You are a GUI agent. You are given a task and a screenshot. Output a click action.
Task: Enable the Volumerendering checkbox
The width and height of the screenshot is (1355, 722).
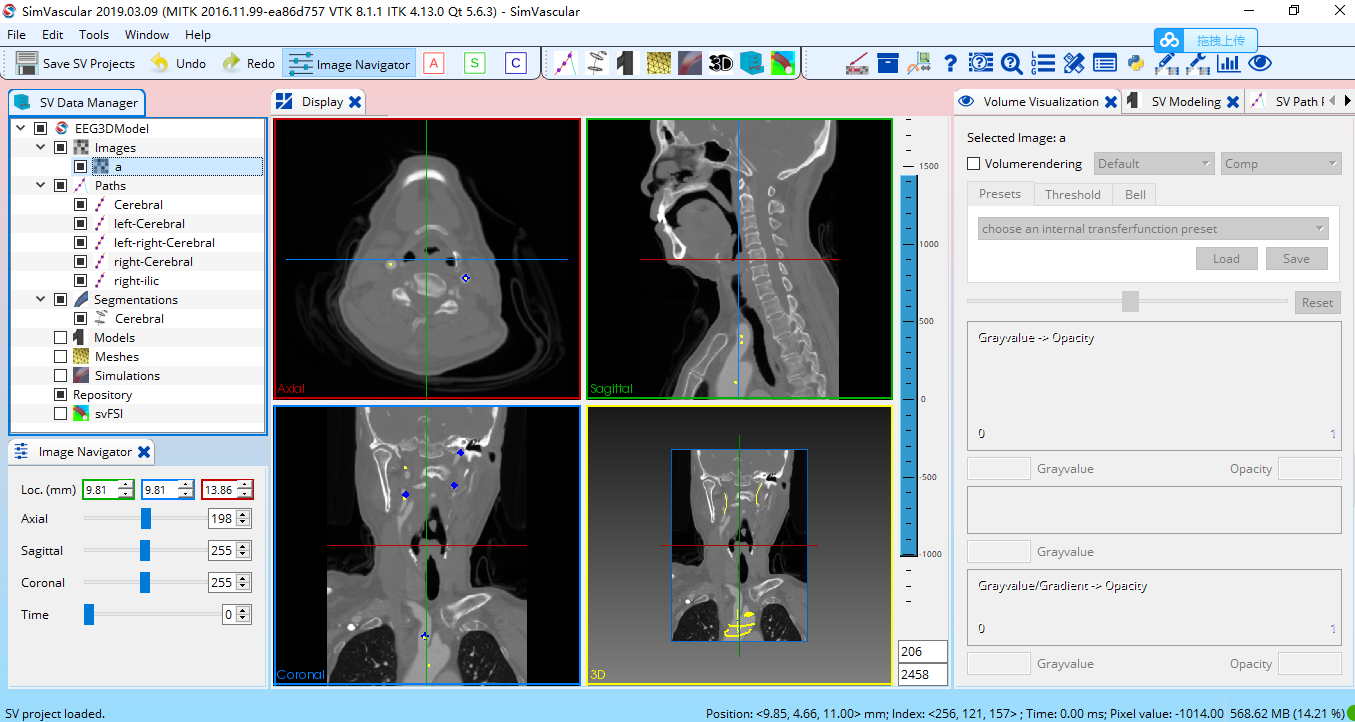(974, 164)
